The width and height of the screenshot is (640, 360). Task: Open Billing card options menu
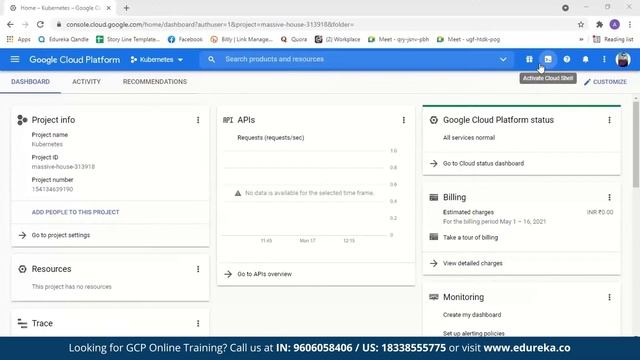pos(609,197)
